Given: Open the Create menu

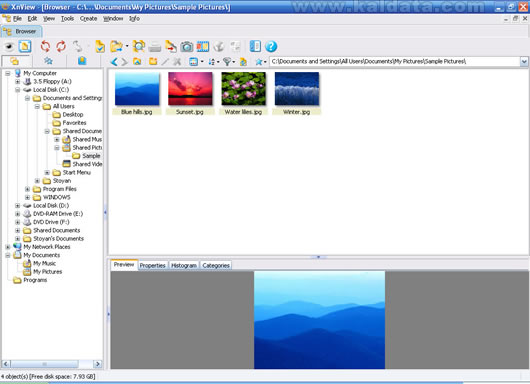Looking at the screenshot, I should point(89,19).
